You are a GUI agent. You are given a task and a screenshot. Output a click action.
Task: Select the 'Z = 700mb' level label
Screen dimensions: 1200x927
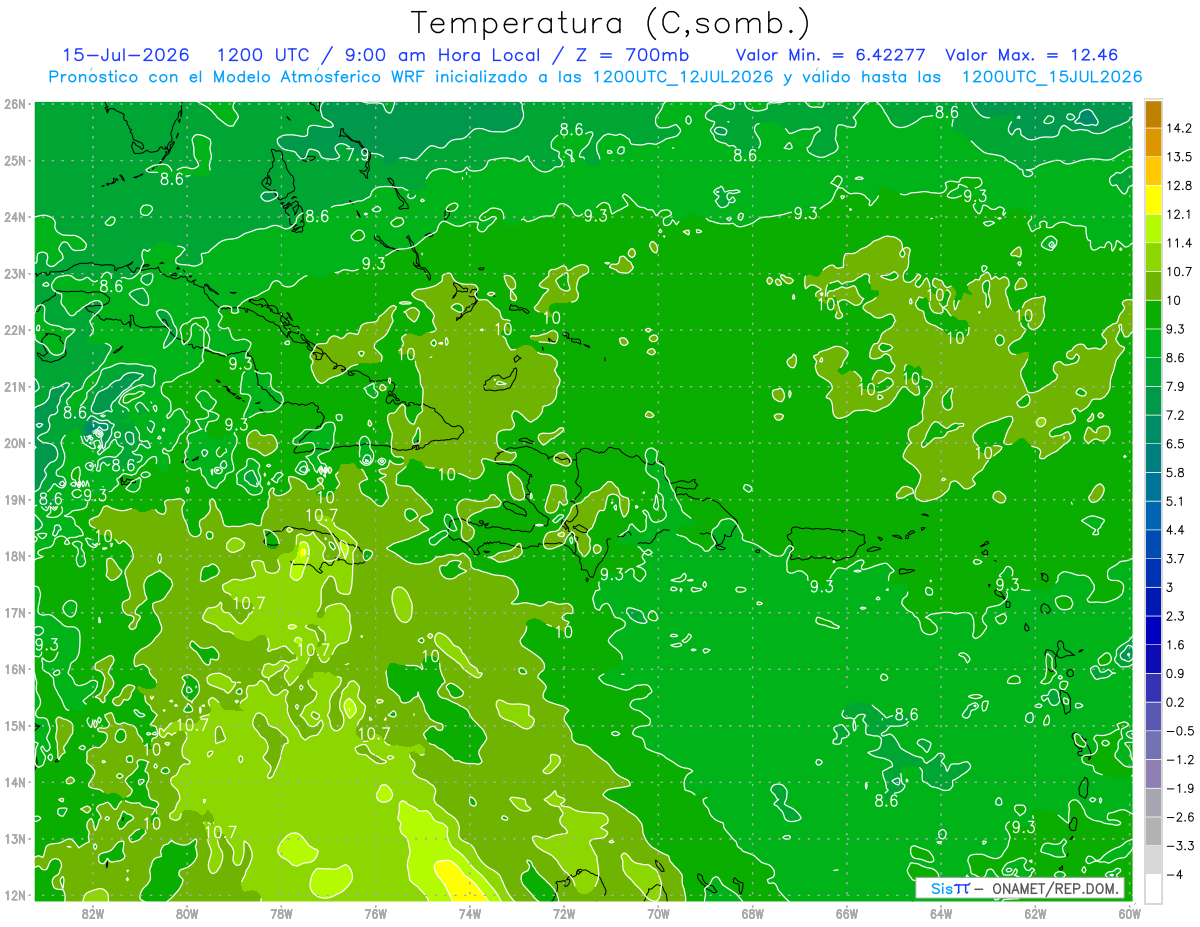click(x=630, y=55)
